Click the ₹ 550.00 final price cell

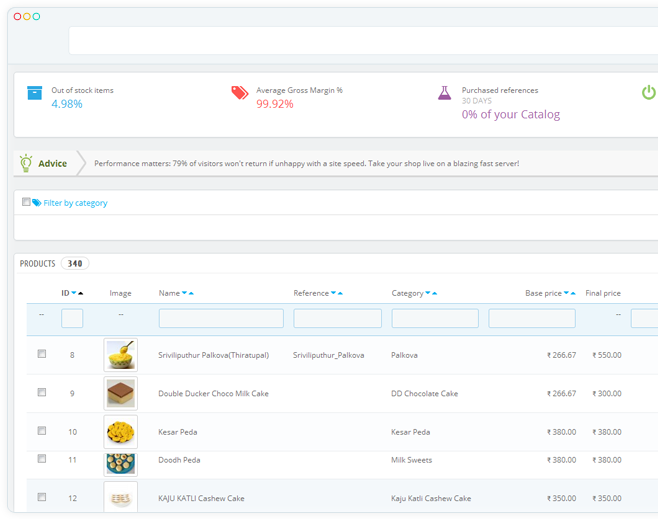(x=607, y=355)
